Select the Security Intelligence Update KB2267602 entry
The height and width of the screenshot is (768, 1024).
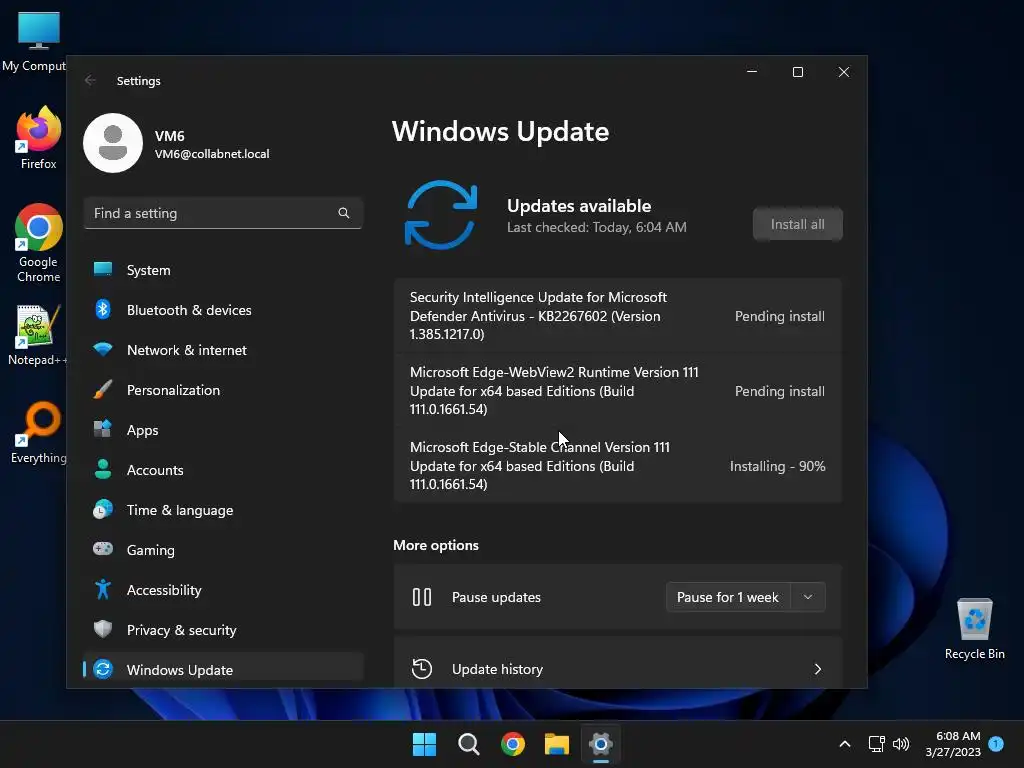click(617, 315)
